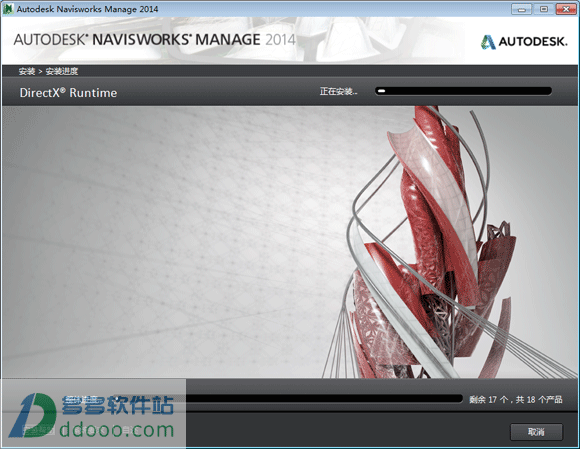This screenshot has height=449, width=580.
Task: Click the "DirectX® Runtime" product name text
Action: [x=68, y=92]
